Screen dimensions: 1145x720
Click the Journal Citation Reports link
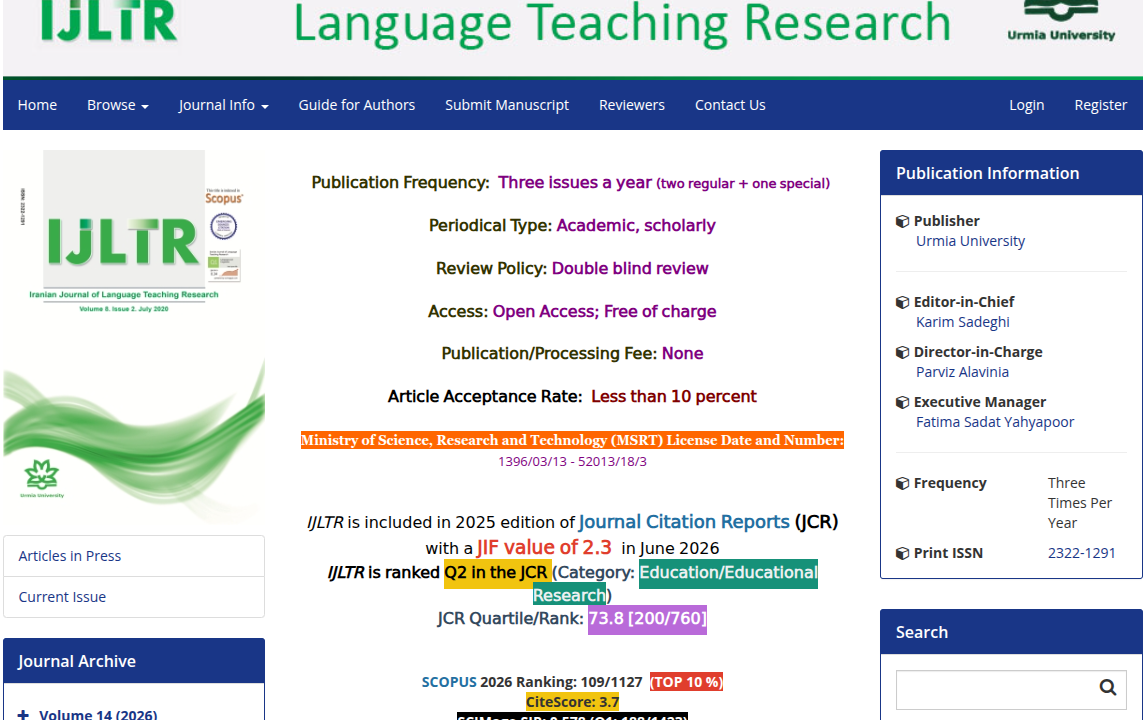684,522
